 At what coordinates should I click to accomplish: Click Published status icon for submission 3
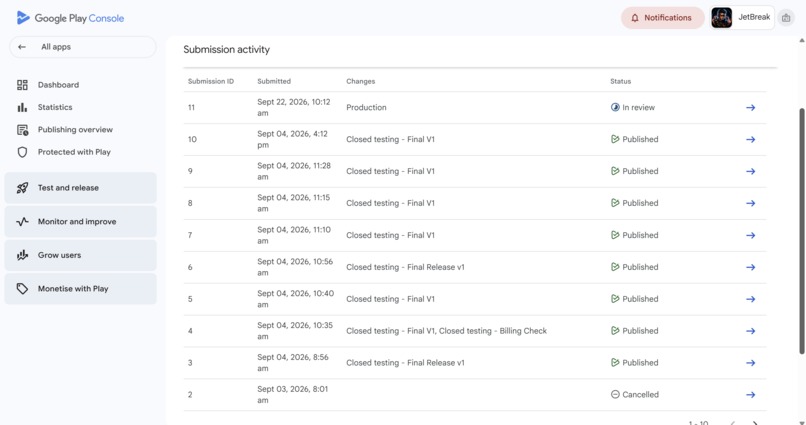[x=615, y=362]
